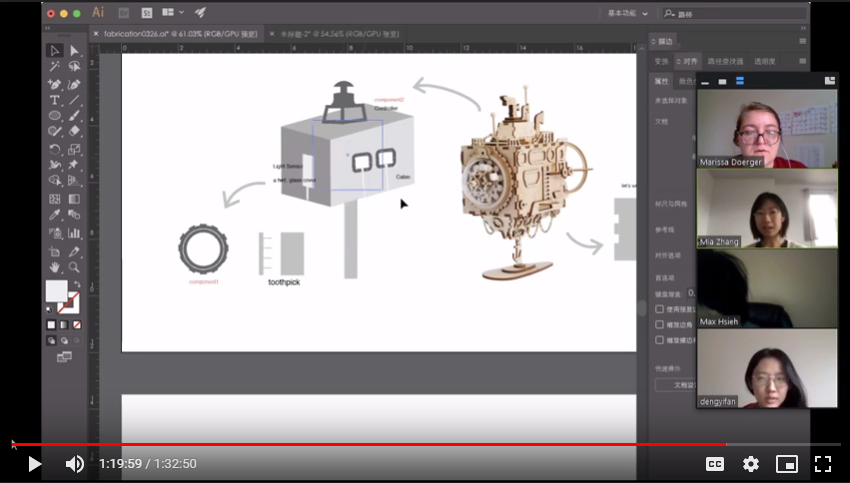Screen dimensions: 850x483
Task: Change the screen mode at toolbar bottom
Action: click(x=64, y=357)
